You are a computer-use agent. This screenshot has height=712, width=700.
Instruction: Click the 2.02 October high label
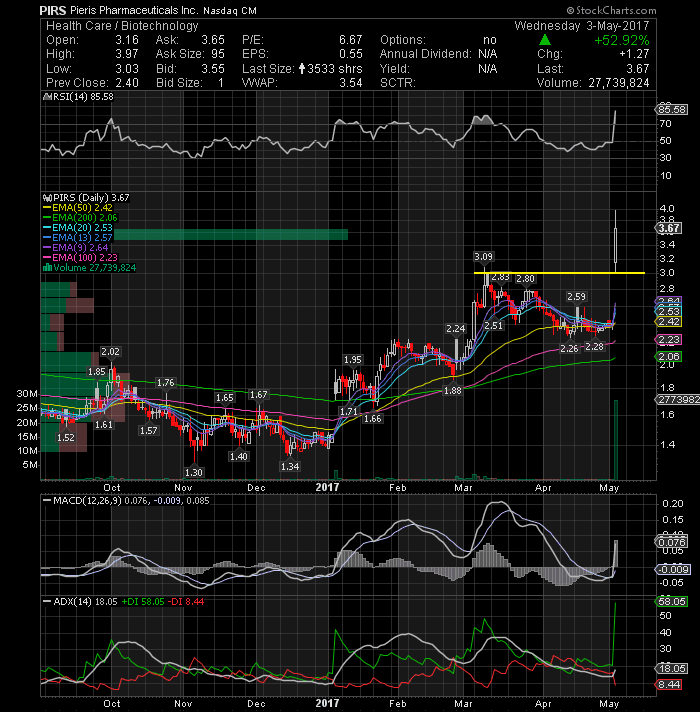[x=110, y=352]
